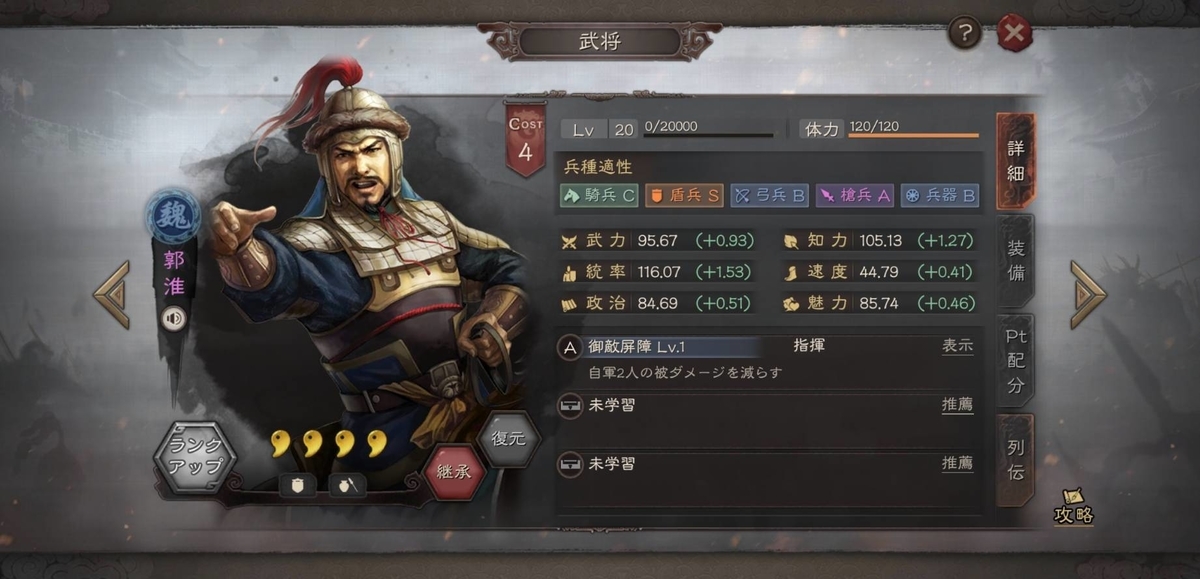Switch to the Pt配分 tab
This screenshot has width=1200, height=579.
(1016, 361)
